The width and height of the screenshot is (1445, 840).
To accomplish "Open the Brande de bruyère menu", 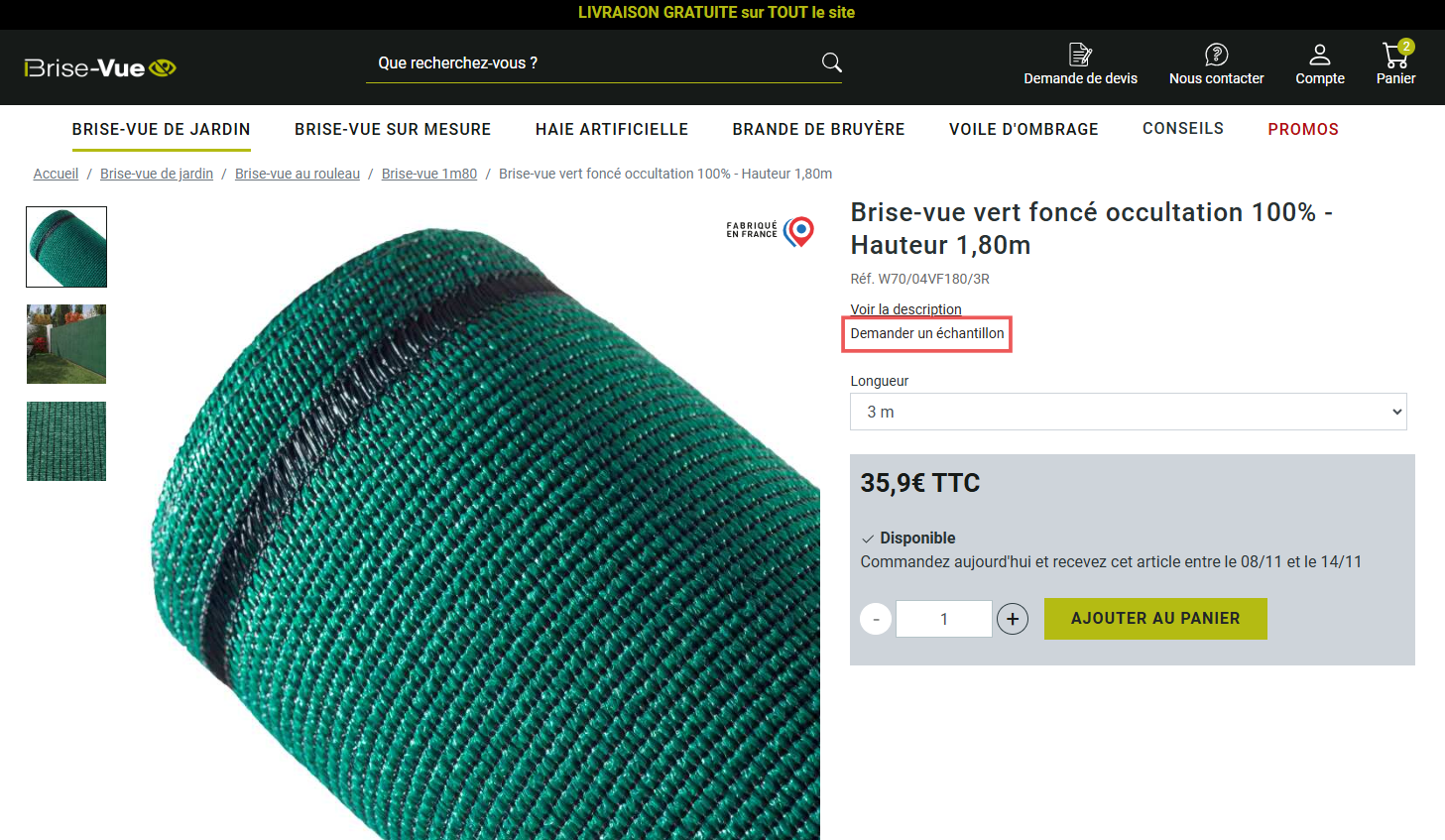I will tap(818, 129).
